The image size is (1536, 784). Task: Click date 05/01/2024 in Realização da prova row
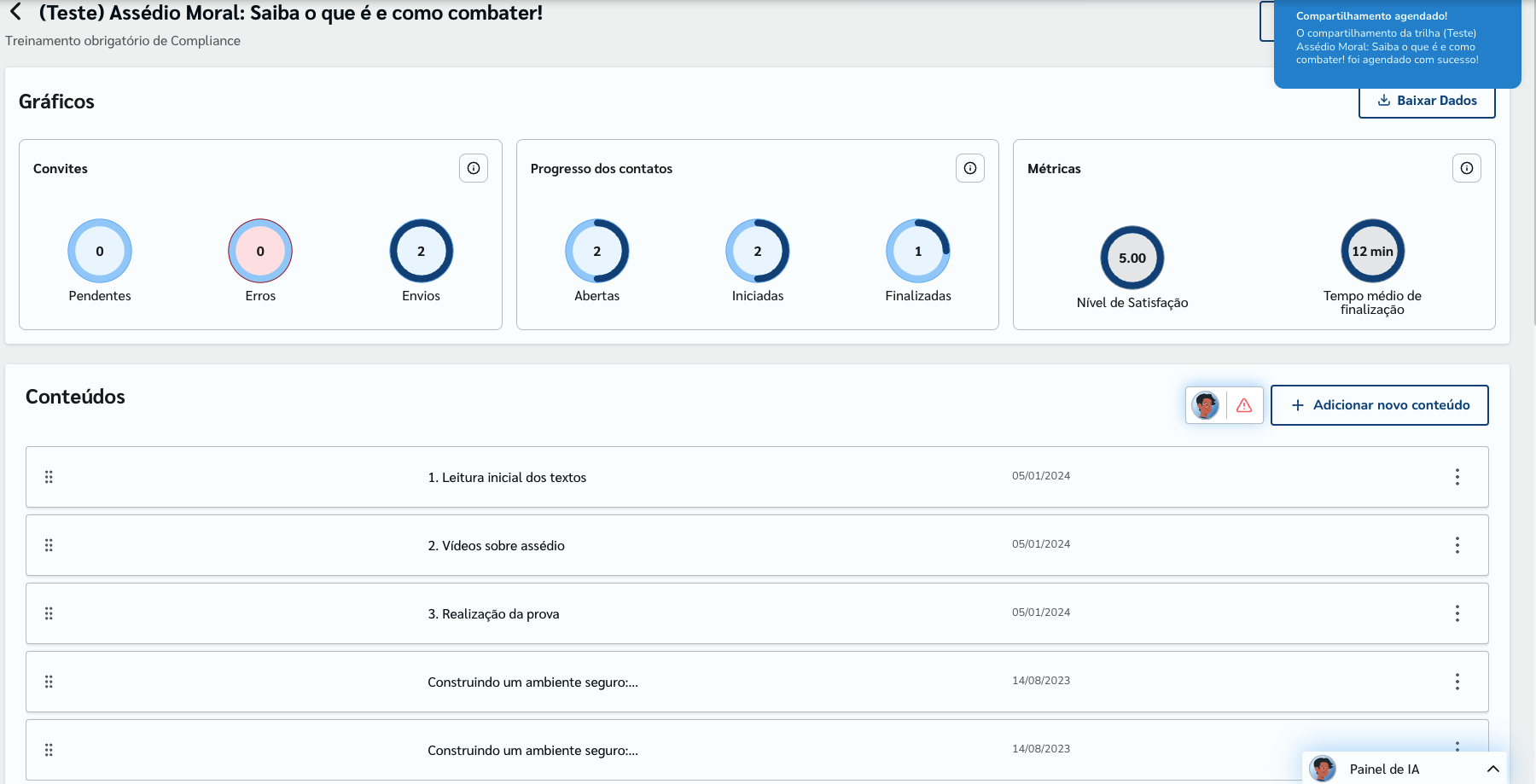[1041, 613]
